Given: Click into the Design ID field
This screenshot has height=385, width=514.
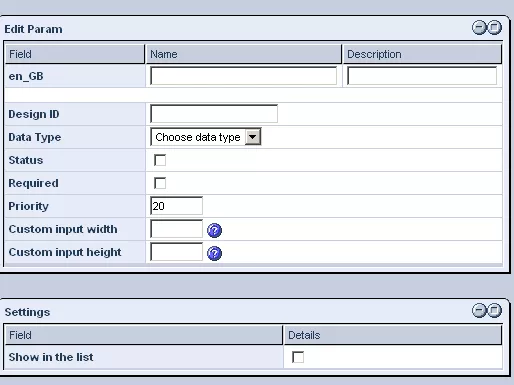Looking at the screenshot, I should pyautogui.click(x=214, y=114).
